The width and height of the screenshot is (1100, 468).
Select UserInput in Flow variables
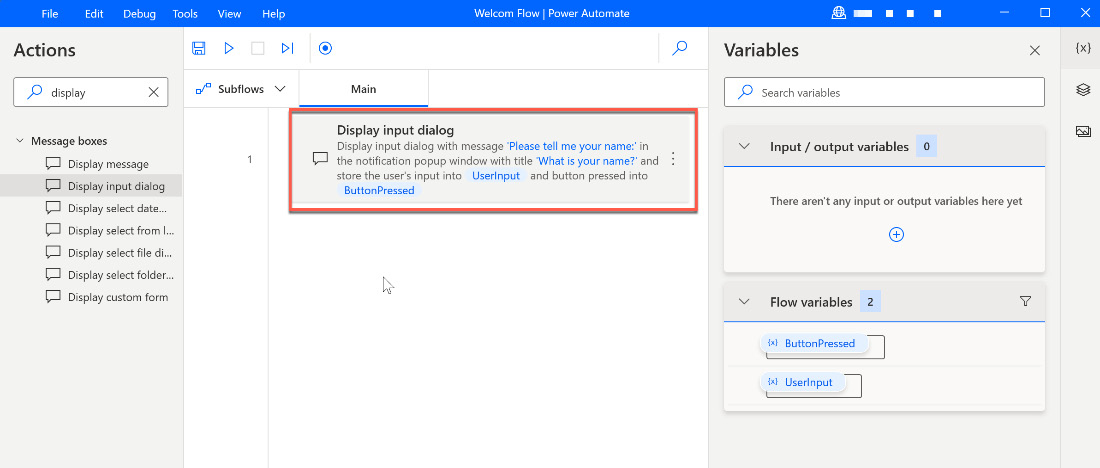(x=803, y=382)
